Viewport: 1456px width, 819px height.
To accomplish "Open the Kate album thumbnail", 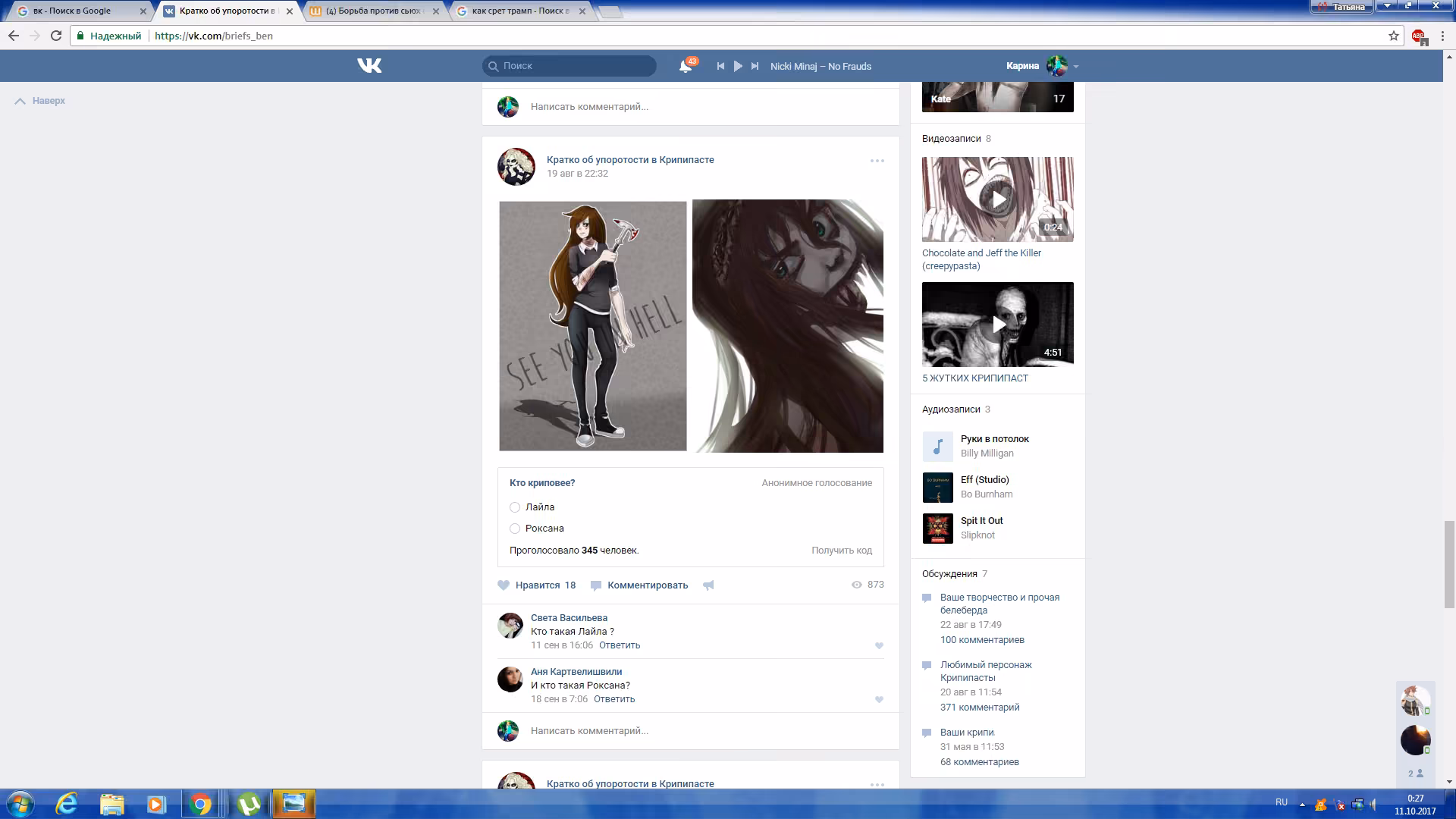I will pos(998,96).
